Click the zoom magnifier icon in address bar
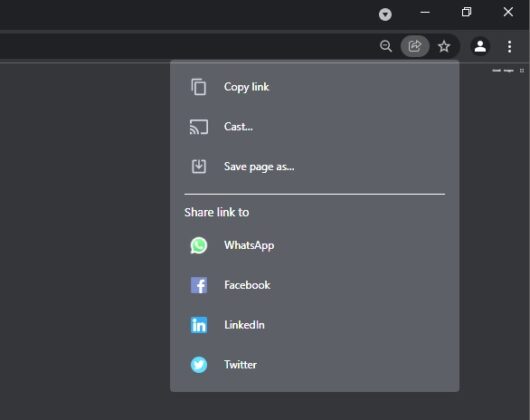The image size is (530, 420). [x=386, y=46]
